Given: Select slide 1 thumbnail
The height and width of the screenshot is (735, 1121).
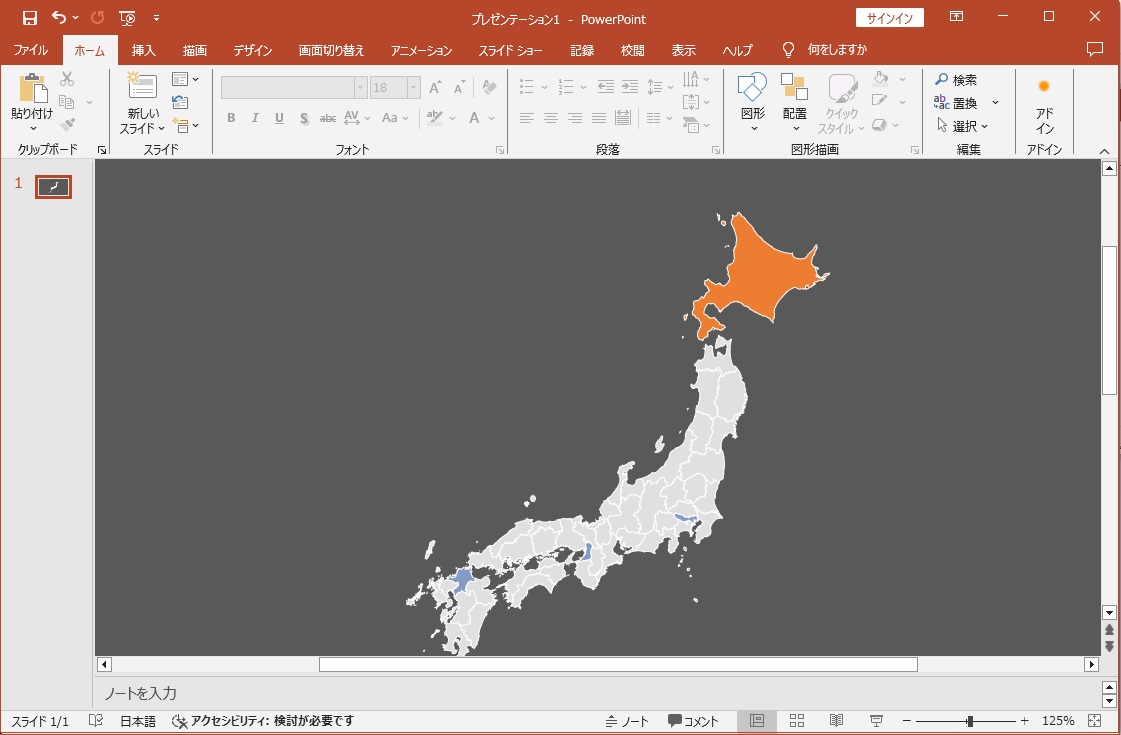Looking at the screenshot, I should coord(53,186).
